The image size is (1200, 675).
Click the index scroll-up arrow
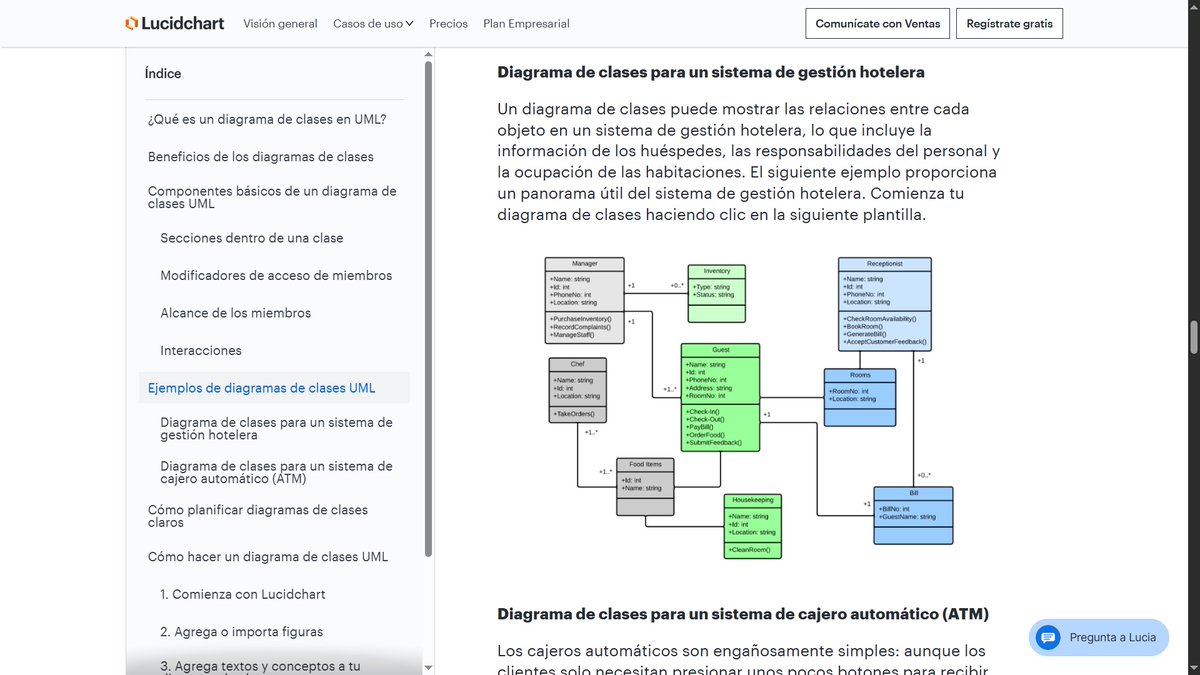point(429,54)
